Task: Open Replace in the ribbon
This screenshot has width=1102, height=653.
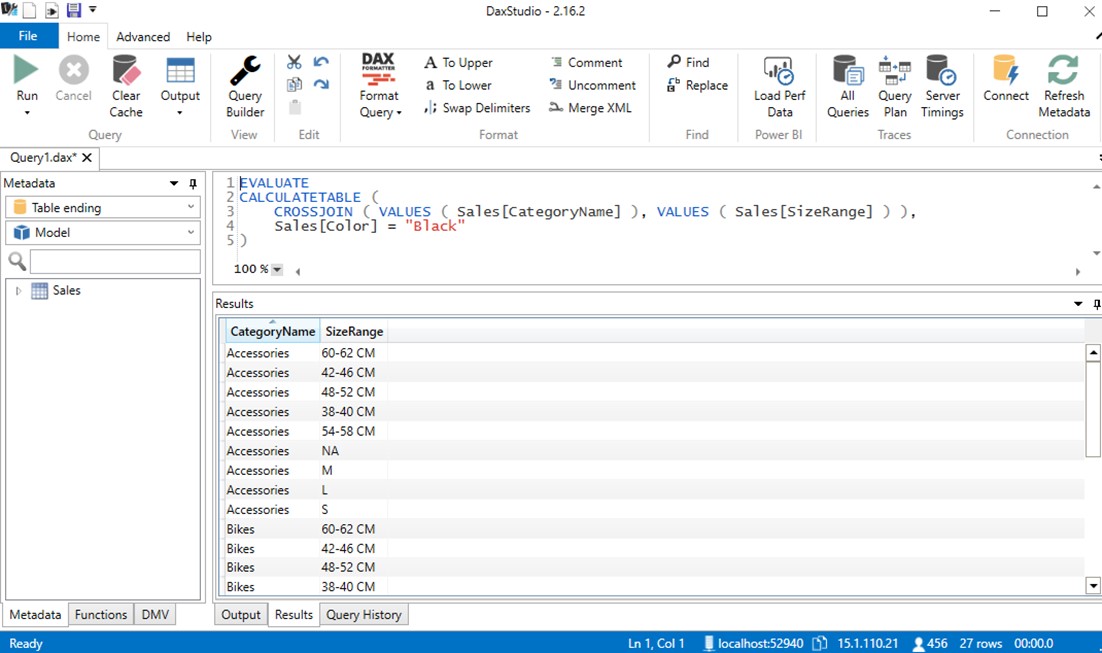Action: 697,85
